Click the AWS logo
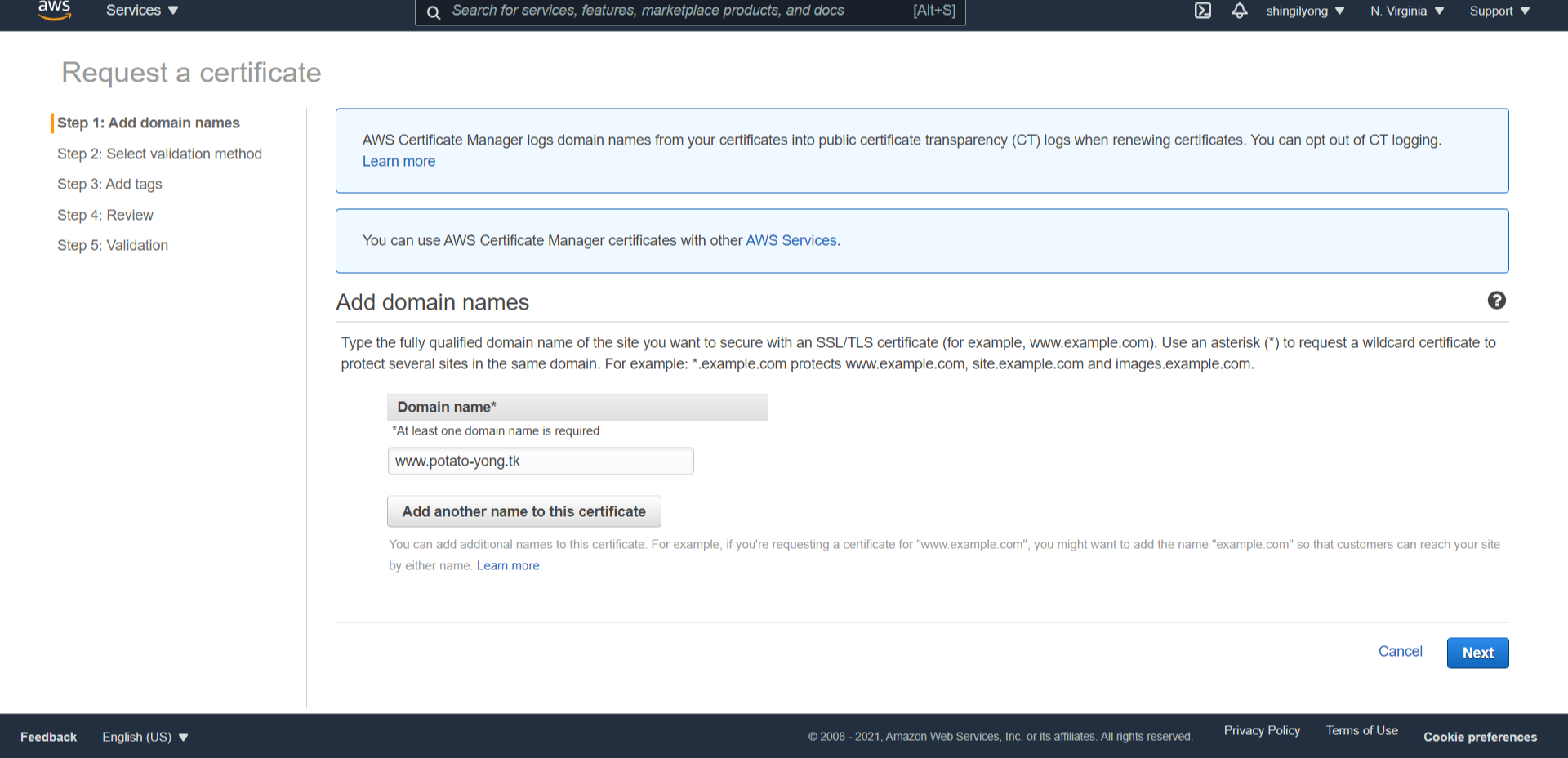Image resolution: width=1568 pixels, height=758 pixels. coord(54,10)
